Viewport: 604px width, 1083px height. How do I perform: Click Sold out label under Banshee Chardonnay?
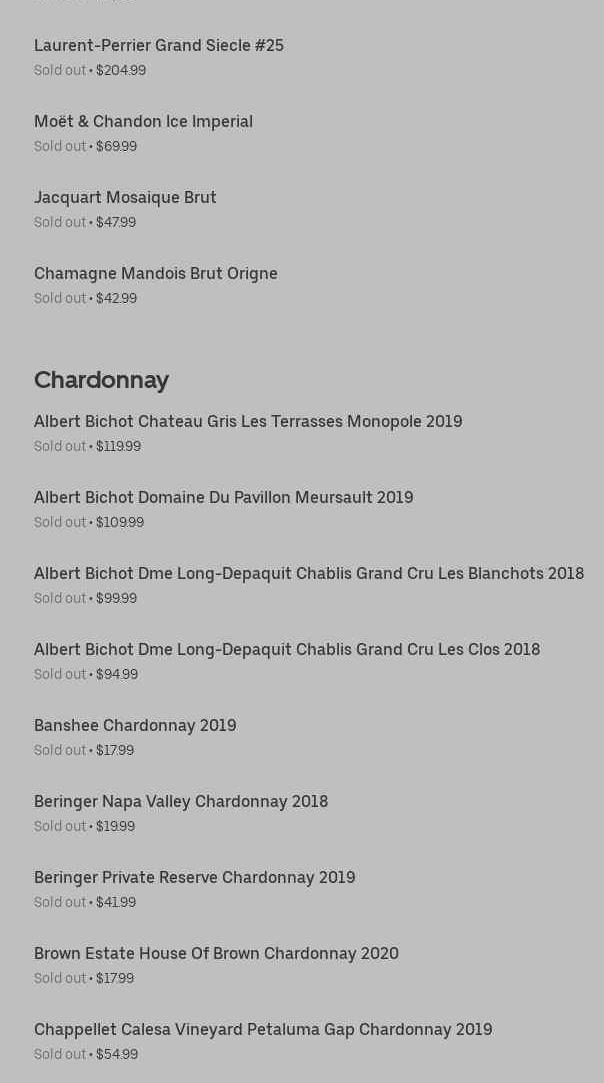click(x=60, y=750)
